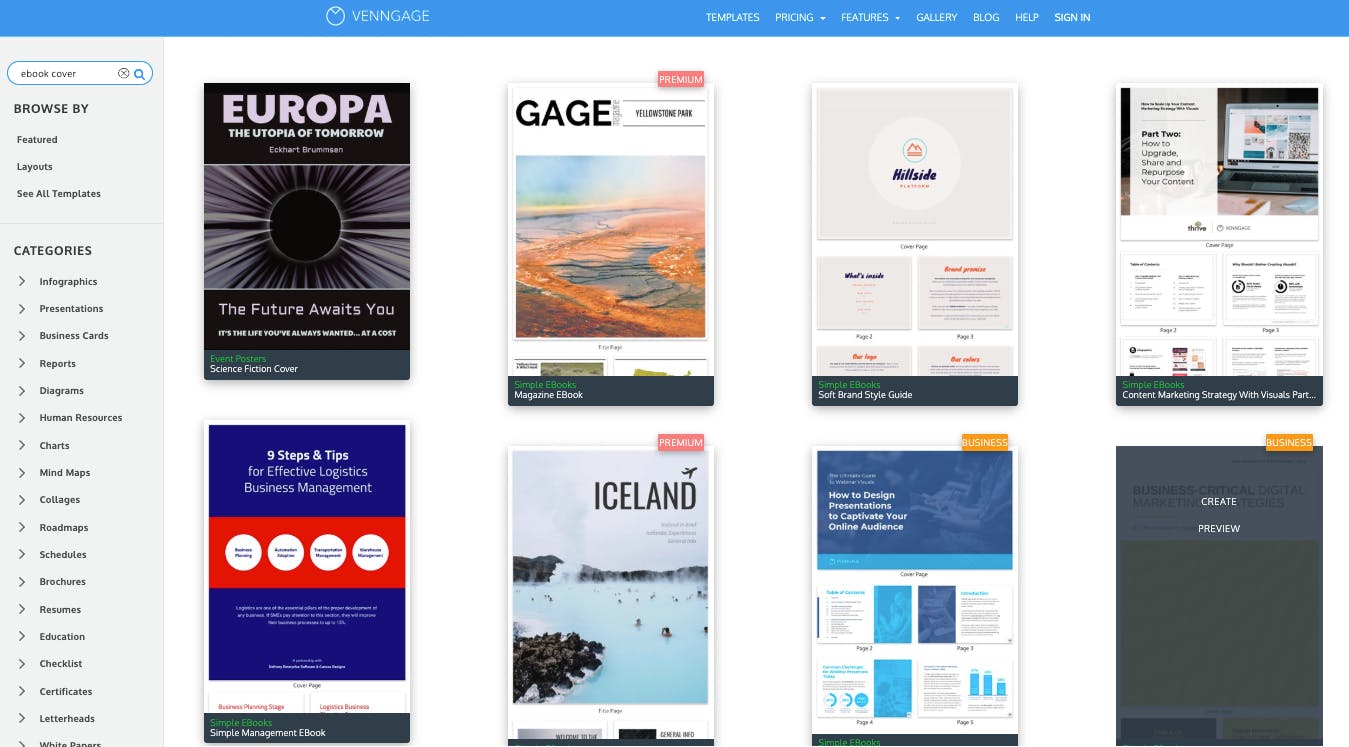This screenshot has height=747, width=1349.
Task: Expand the Collages category chevron
Action: 22,500
